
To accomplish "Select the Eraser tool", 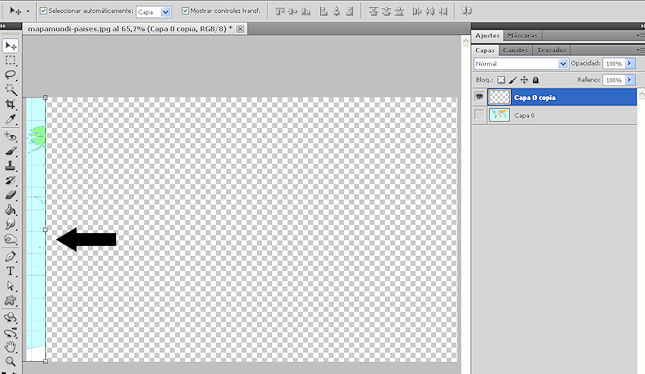I will 10,195.
